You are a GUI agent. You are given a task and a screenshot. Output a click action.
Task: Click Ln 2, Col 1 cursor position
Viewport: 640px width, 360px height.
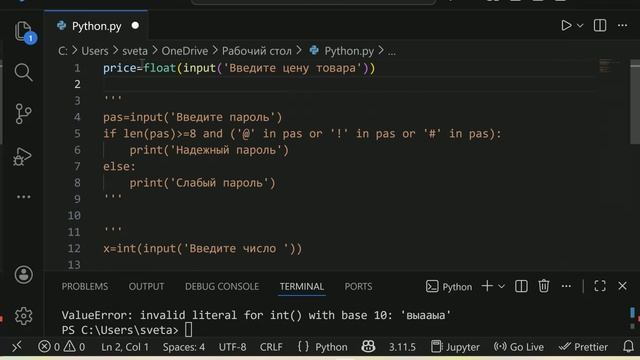(x=125, y=347)
